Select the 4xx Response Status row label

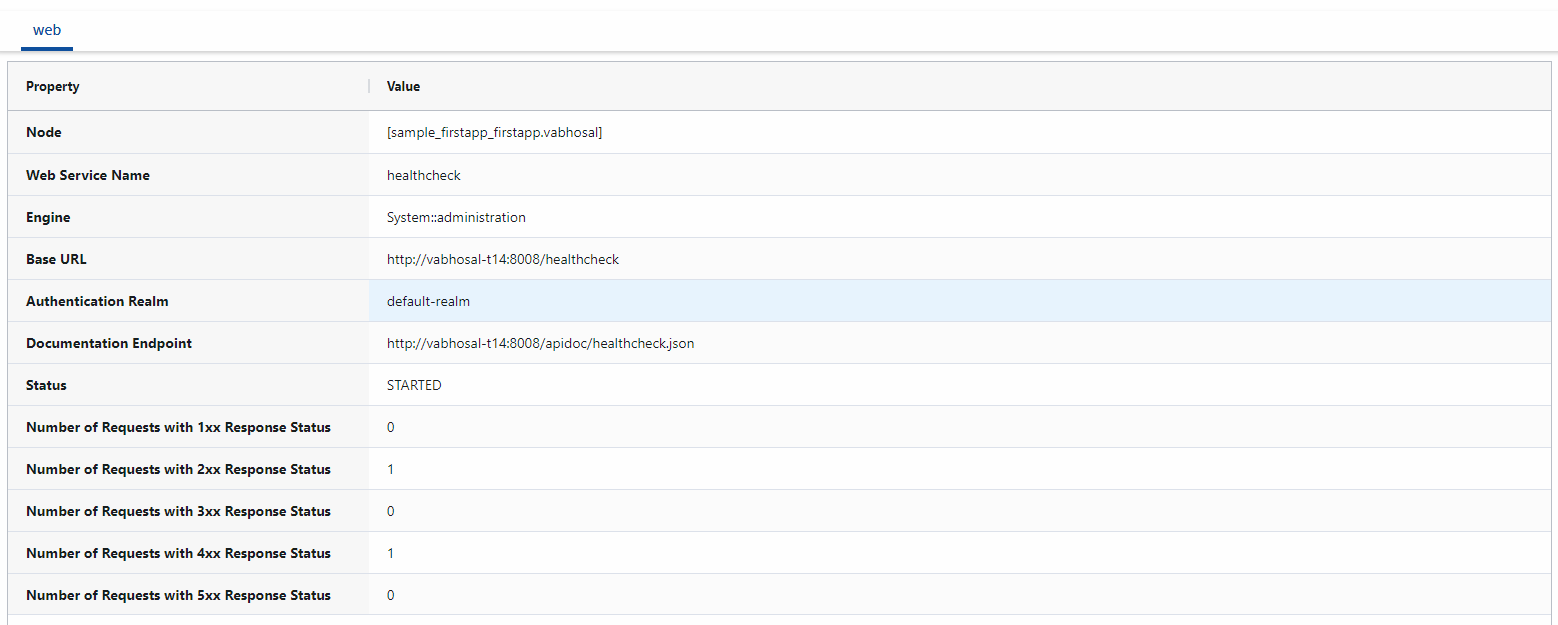(x=178, y=553)
